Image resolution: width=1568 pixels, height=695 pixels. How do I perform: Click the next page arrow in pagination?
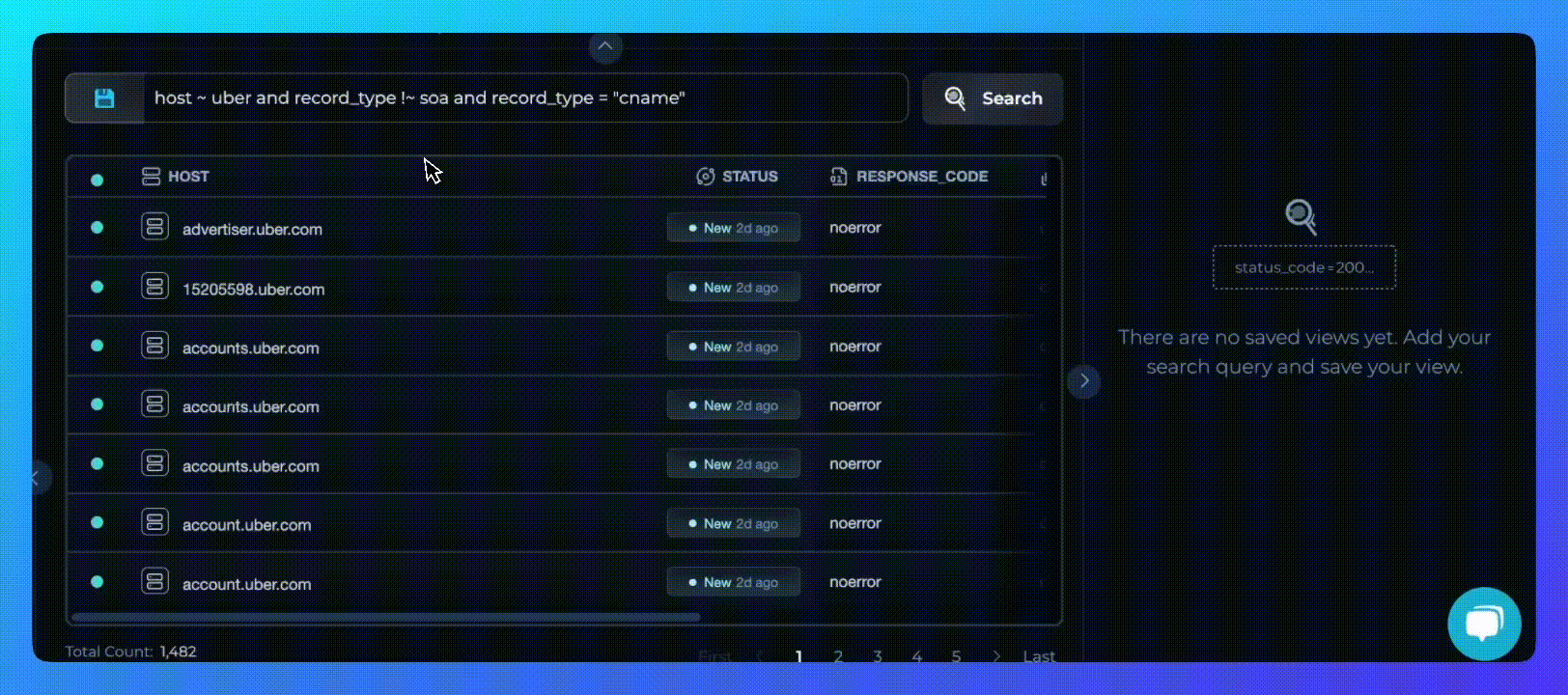point(996,656)
